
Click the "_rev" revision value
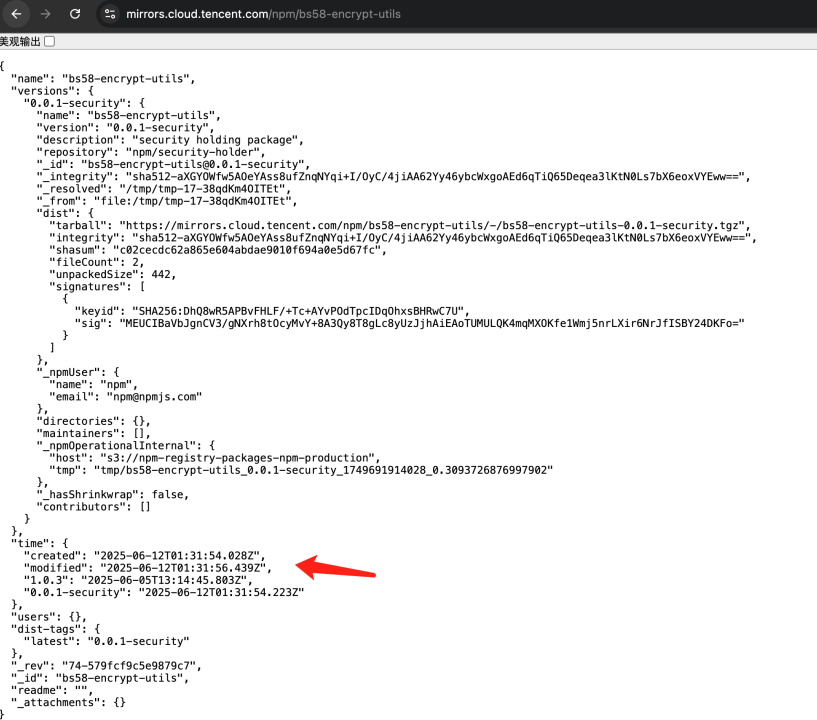pyautogui.click(x=138, y=665)
